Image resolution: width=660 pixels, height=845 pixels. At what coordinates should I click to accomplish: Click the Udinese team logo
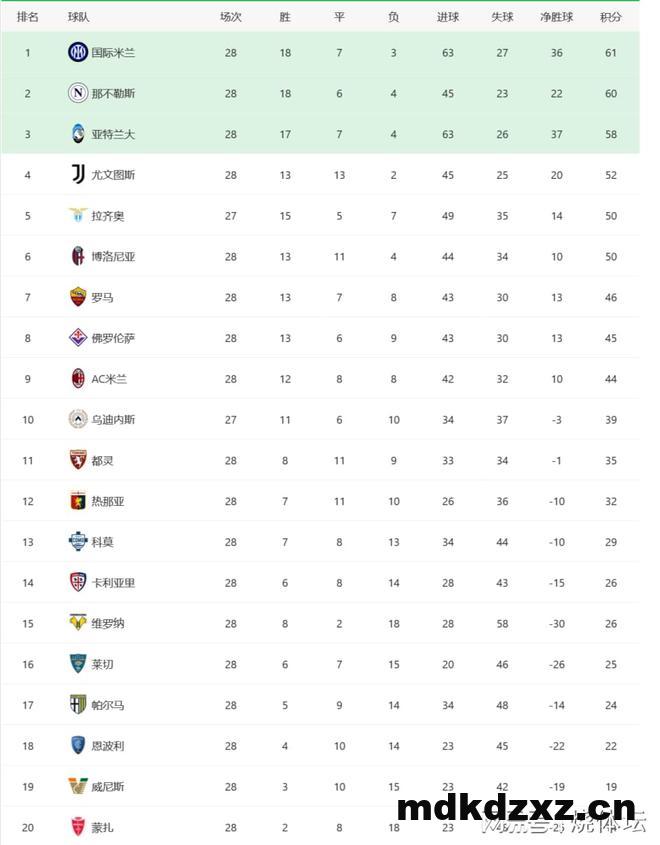tap(78, 419)
